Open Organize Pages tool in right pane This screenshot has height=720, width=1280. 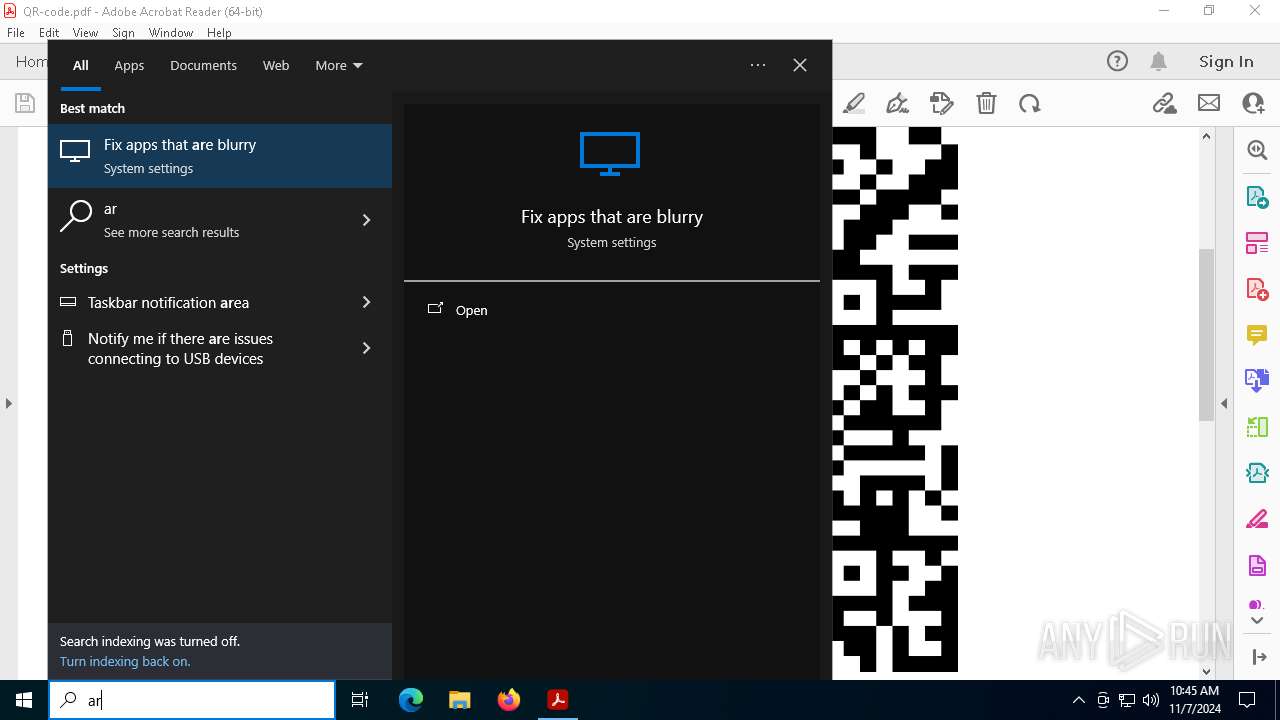[1257, 427]
